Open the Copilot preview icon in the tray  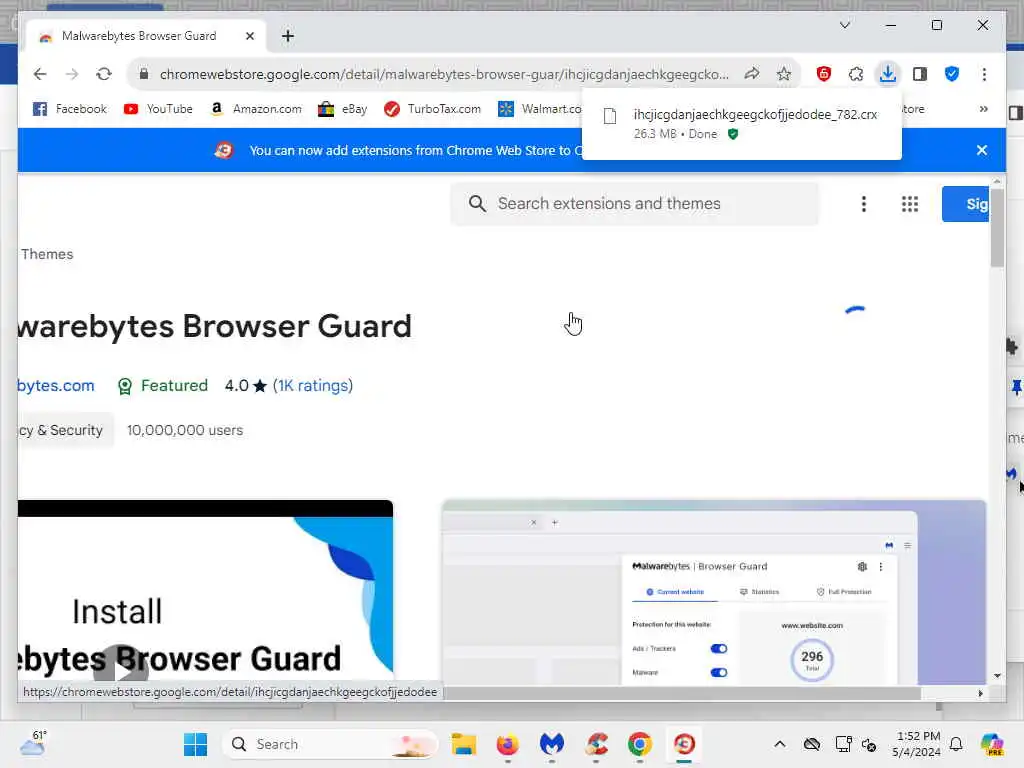tap(992, 744)
